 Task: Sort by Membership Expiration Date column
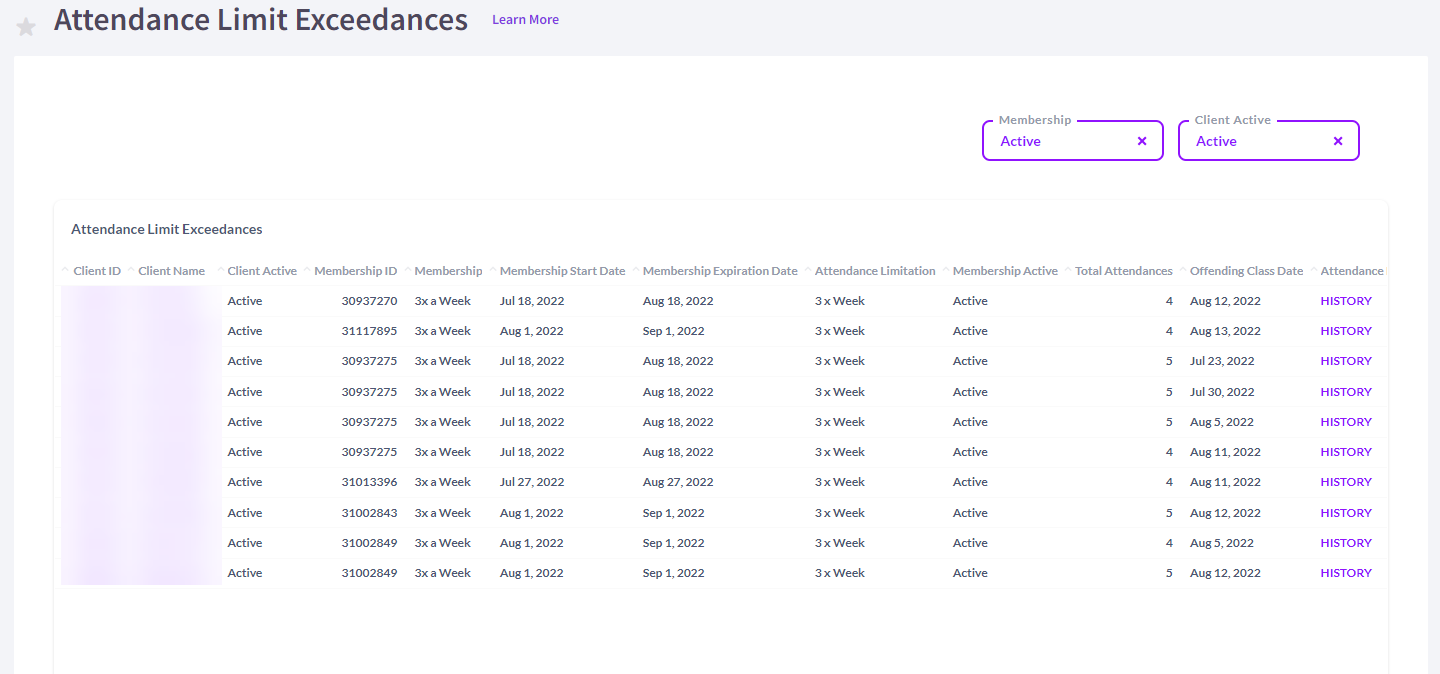(720, 271)
